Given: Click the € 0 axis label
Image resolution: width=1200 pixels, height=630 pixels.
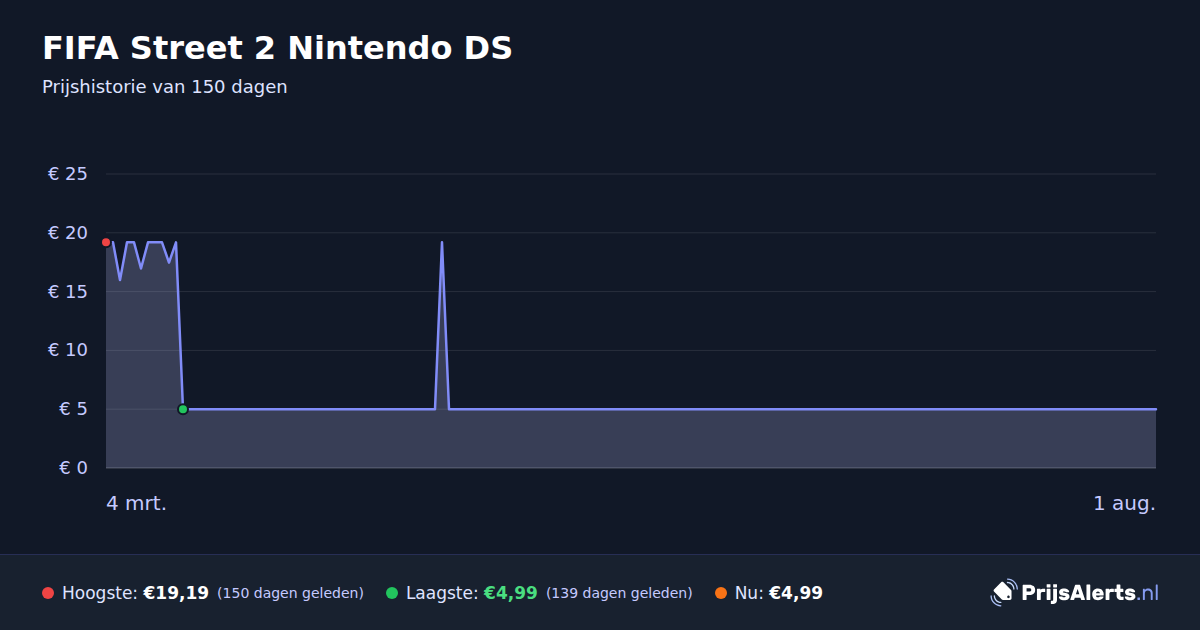Looking at the screenshot, I should tap(74, 467).
